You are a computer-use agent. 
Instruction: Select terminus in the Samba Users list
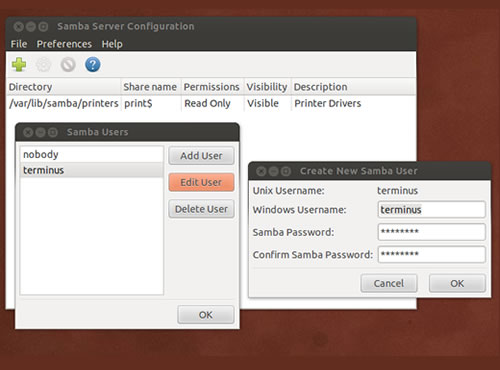[x=92, y=170]
